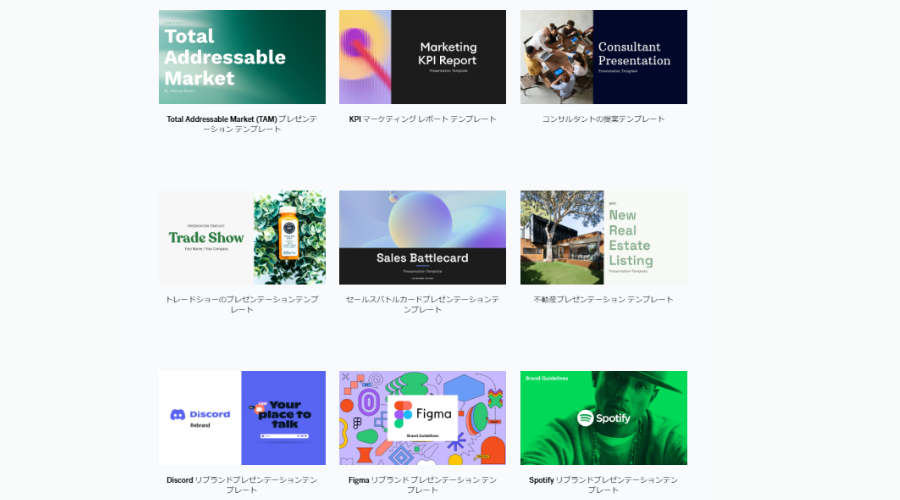900x500 pixels.
Task: Click the Spotify リブランド caption link
Action: [x=603, y=485]
